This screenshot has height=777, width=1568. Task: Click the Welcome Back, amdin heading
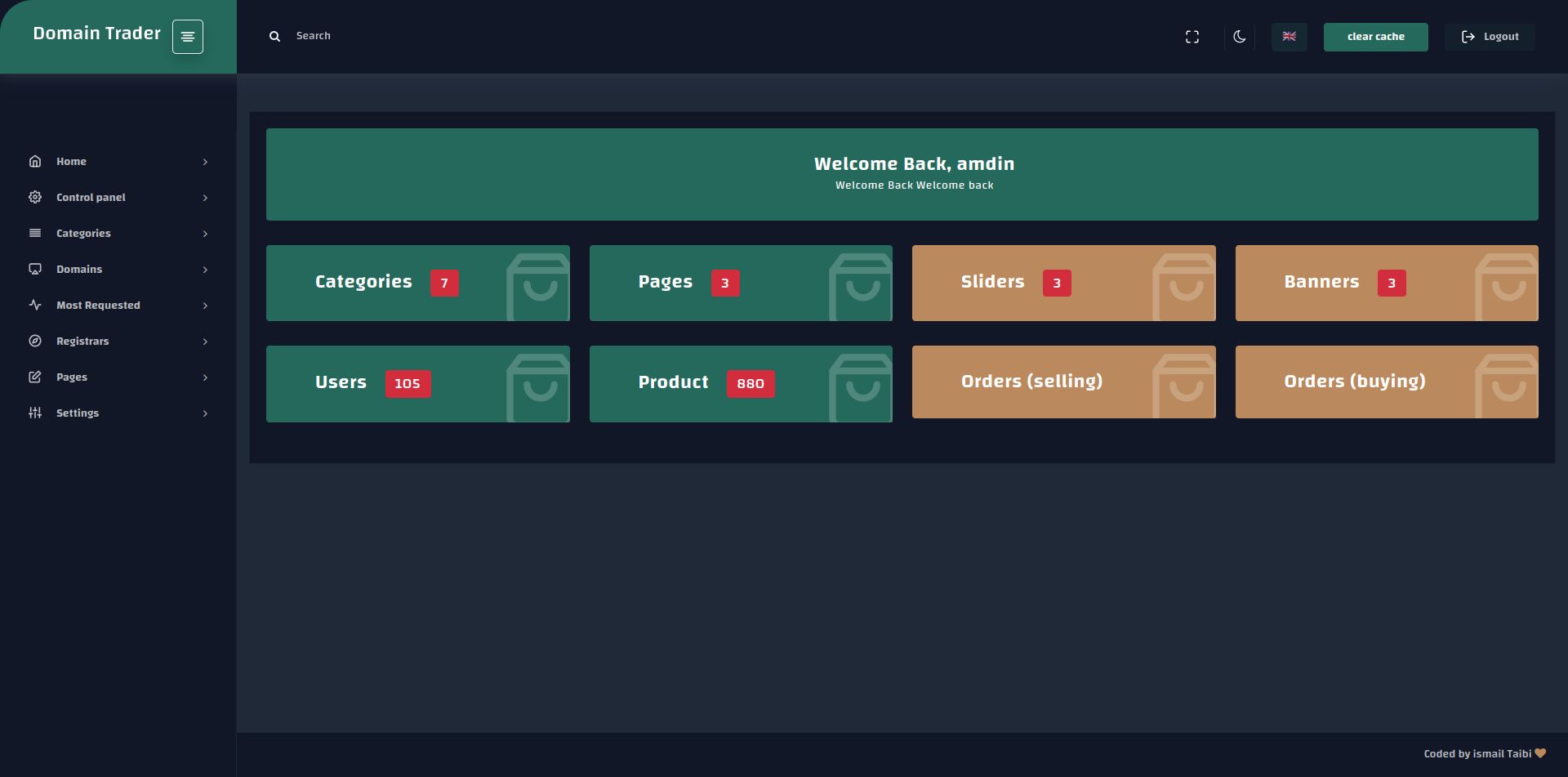(x=914, y=163)
